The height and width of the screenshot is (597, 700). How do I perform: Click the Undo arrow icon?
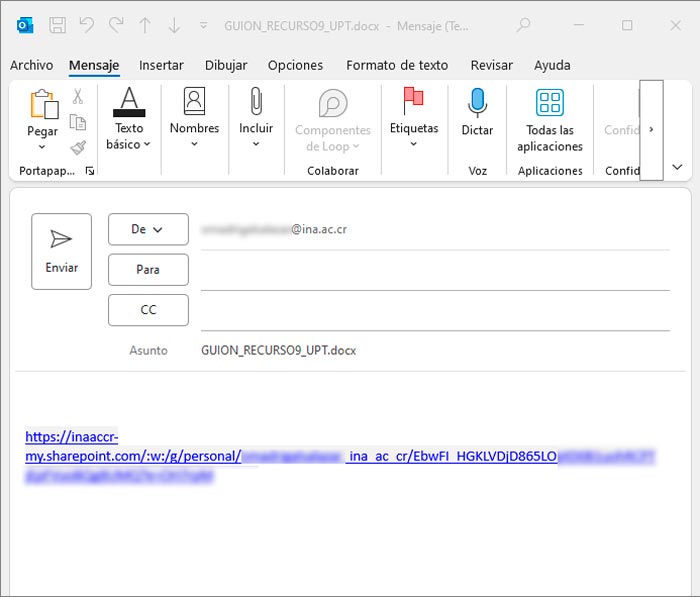(87, 24)
